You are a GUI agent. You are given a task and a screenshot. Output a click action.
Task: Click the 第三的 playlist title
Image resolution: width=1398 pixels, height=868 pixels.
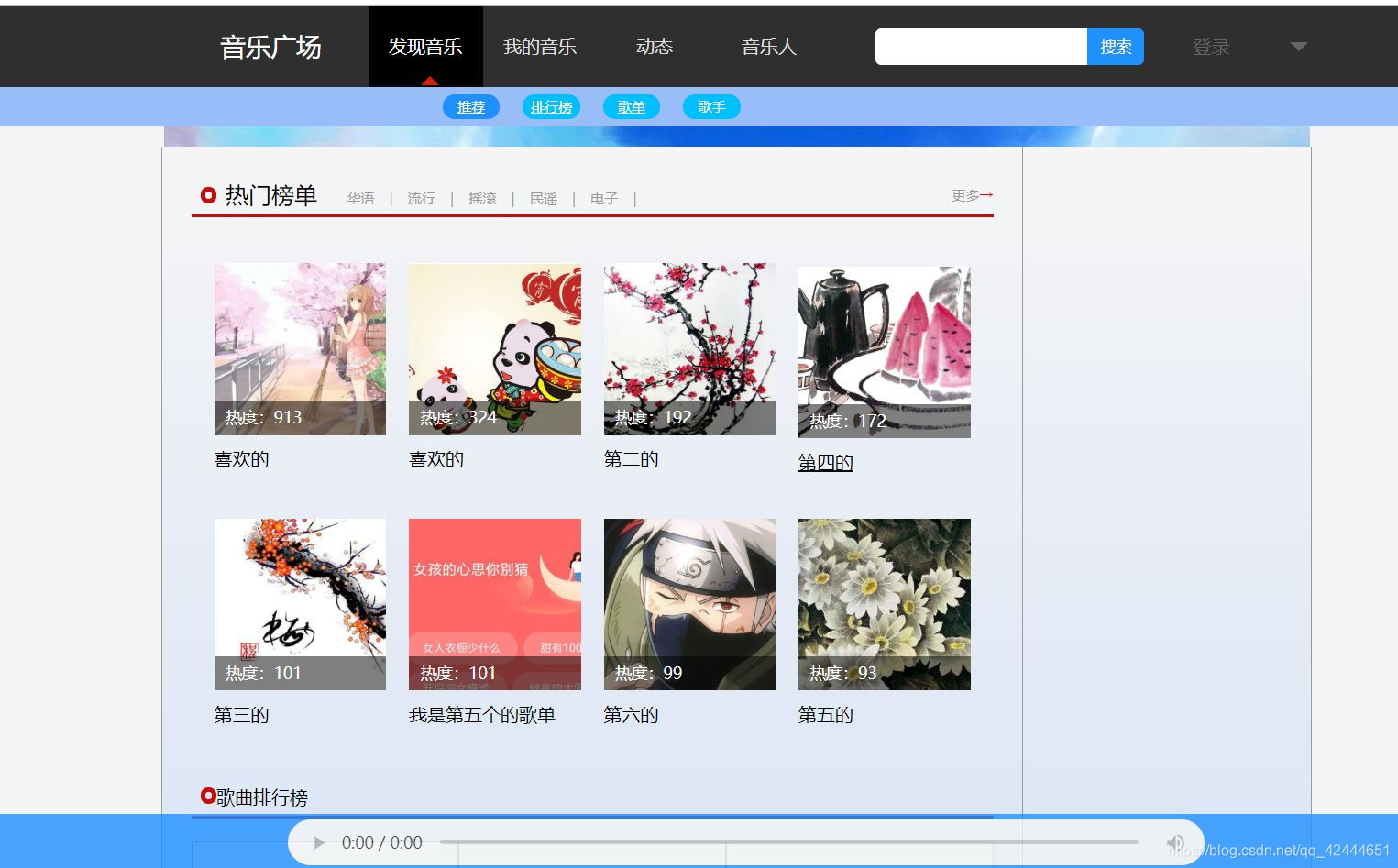(241, 715)
